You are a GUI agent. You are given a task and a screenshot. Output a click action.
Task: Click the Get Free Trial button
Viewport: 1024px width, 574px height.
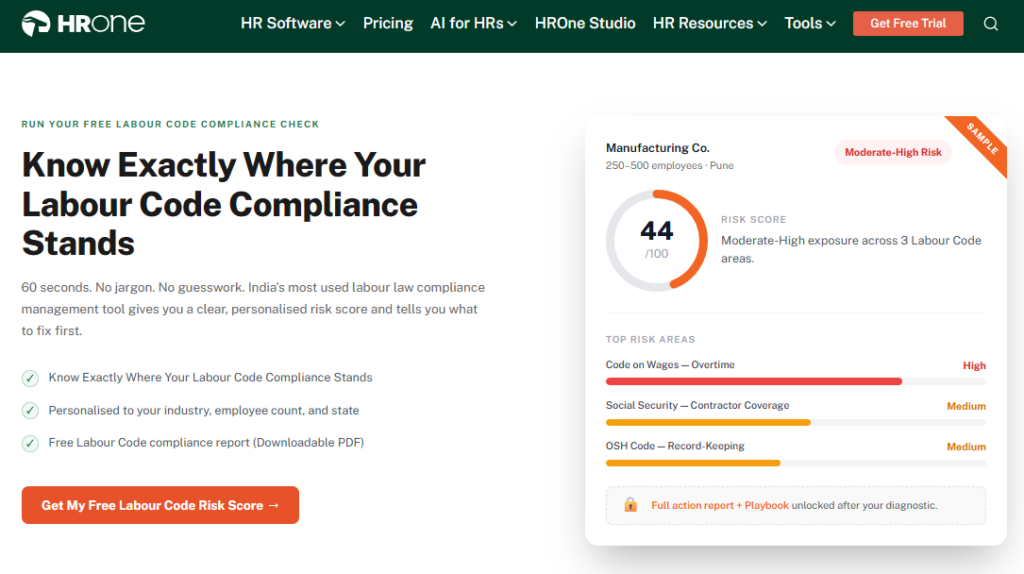click(908, 24)
